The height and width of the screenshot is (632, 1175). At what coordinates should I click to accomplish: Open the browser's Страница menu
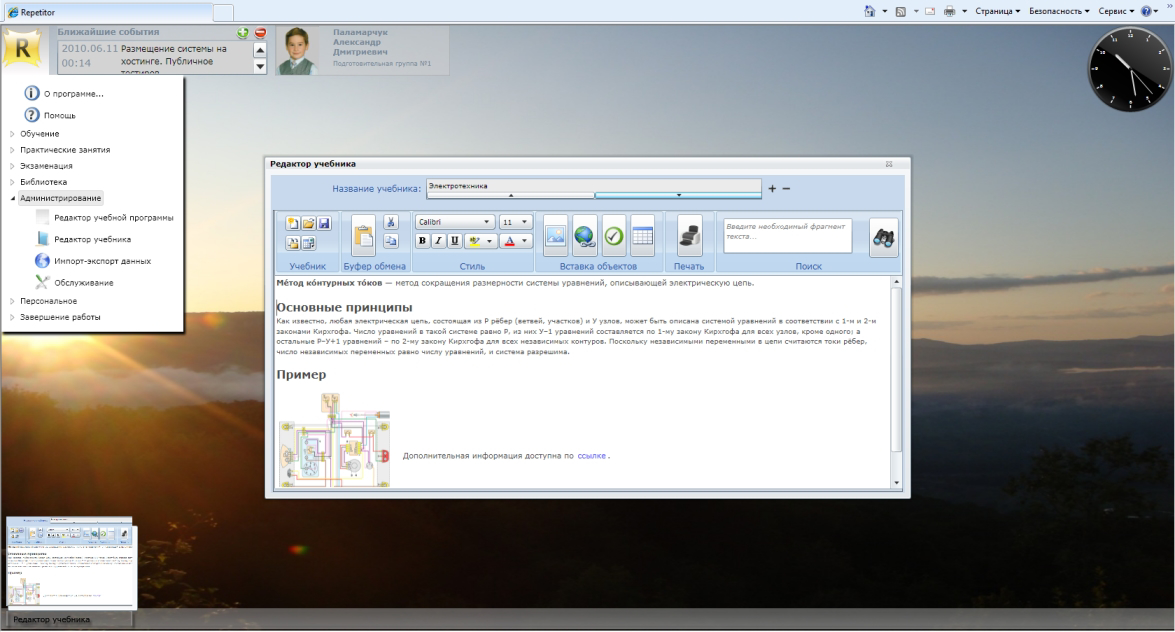tap(997, 11)
